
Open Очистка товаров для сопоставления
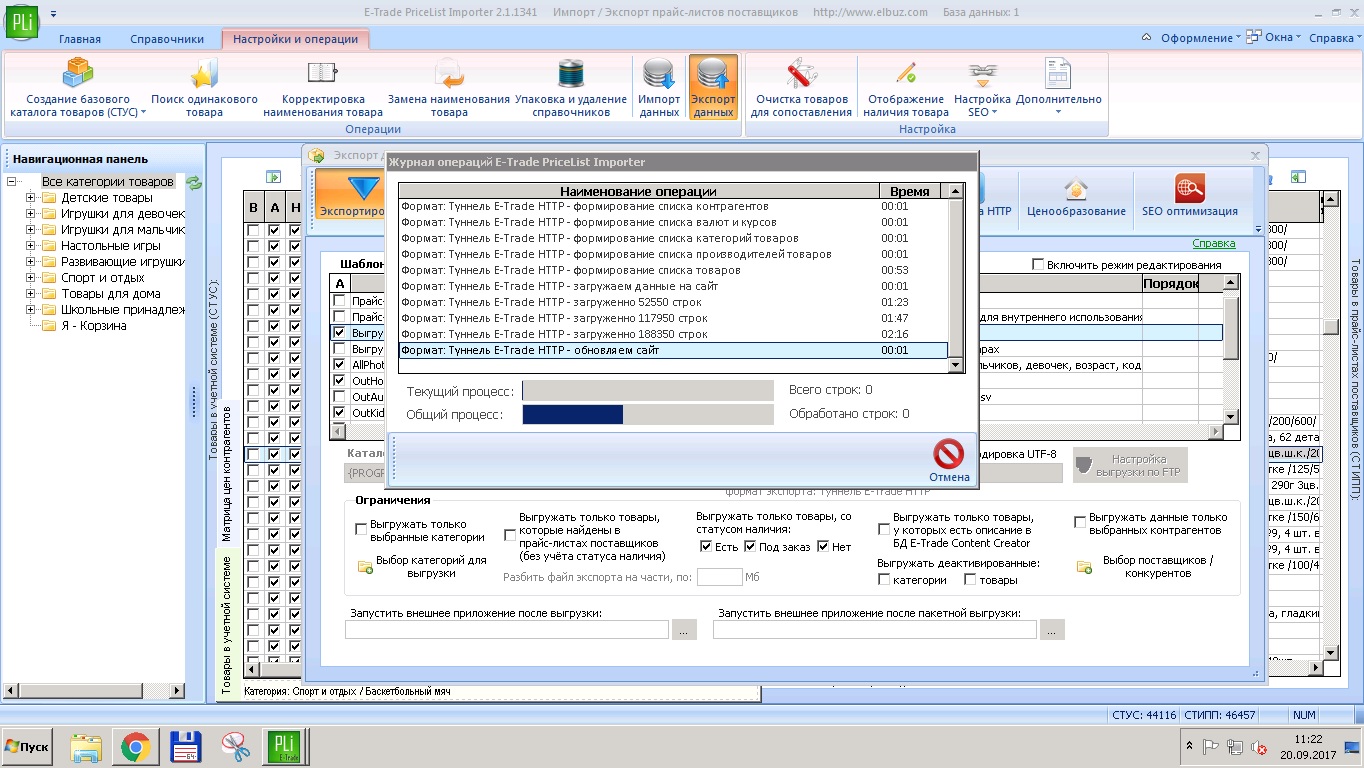[x=801, y=87]
